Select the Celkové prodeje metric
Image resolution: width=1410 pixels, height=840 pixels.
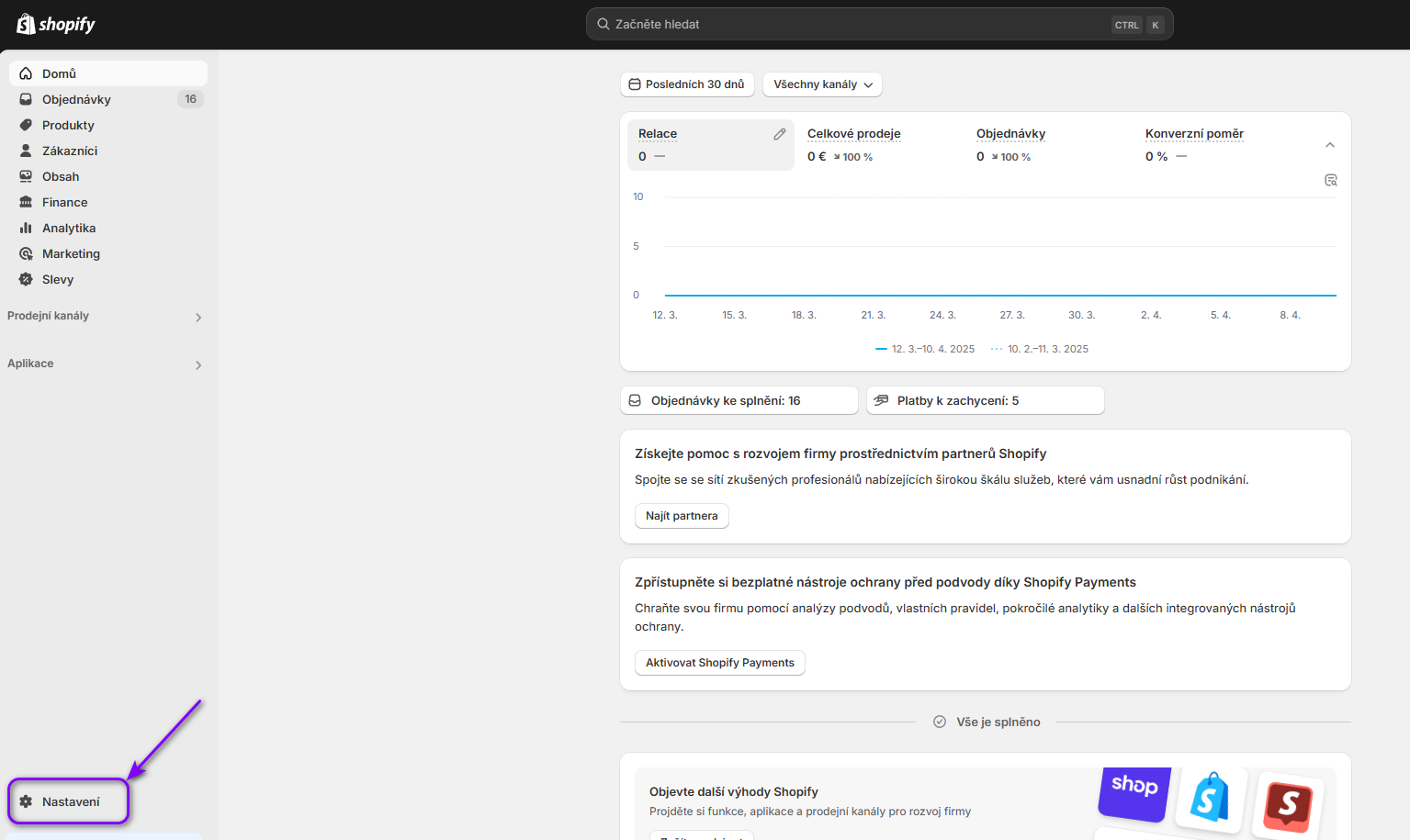tap(853, 134)
